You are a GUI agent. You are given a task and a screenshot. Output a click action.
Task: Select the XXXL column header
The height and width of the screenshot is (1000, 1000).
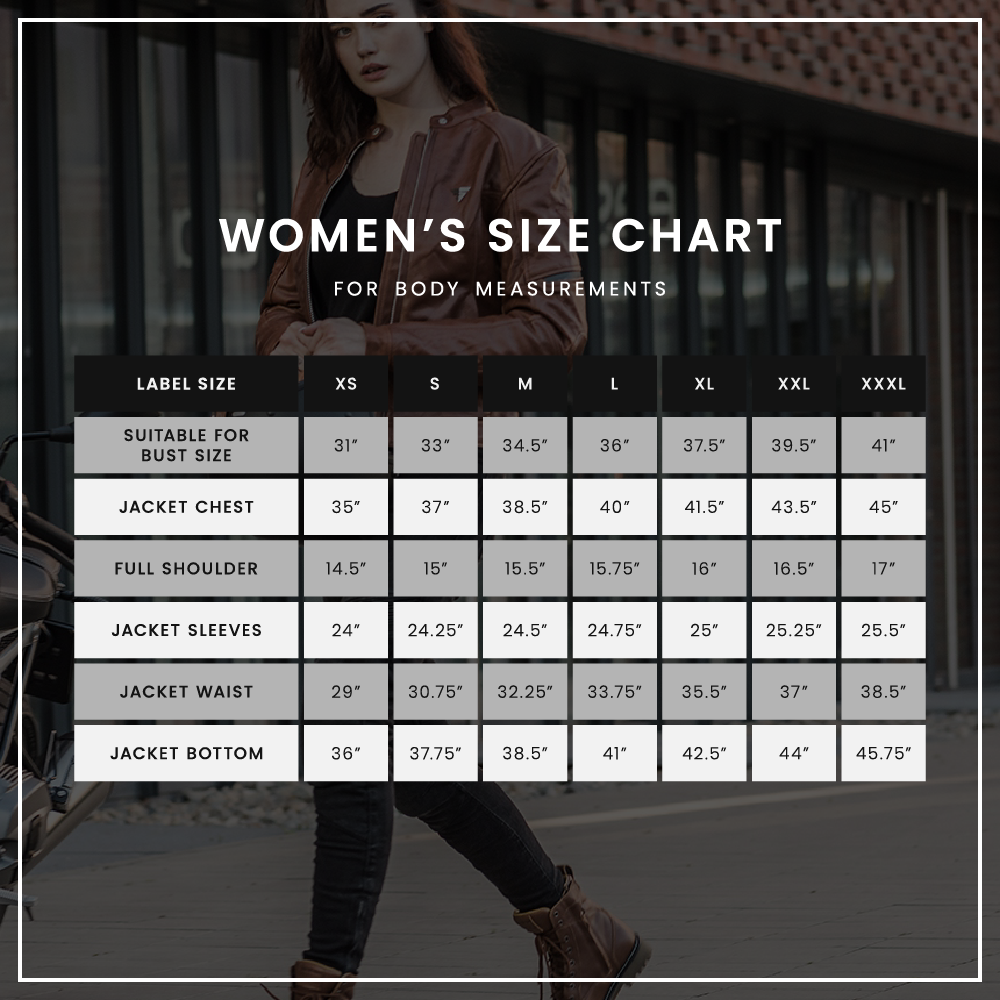pos(883,383)
